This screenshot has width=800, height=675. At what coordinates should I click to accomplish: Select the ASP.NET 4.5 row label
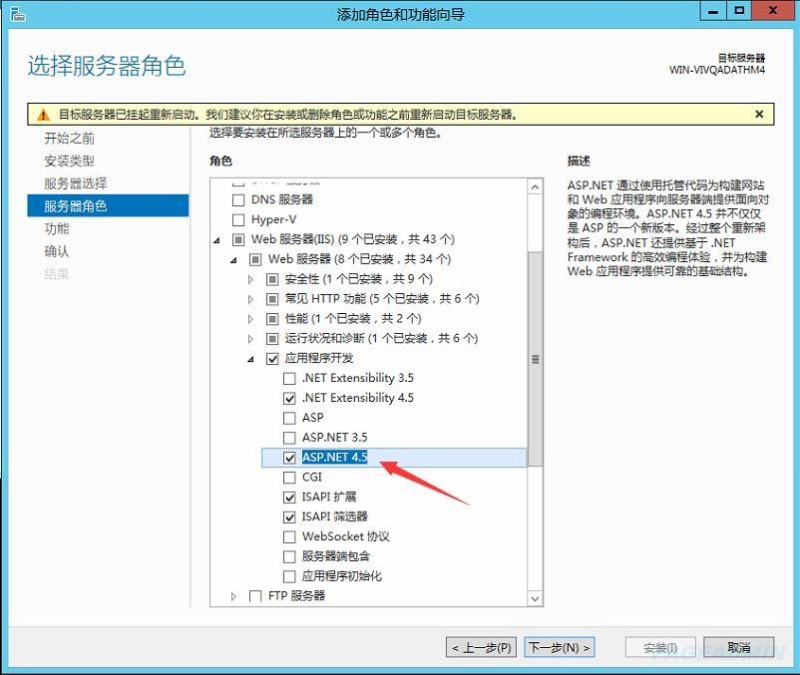[335, 457]
